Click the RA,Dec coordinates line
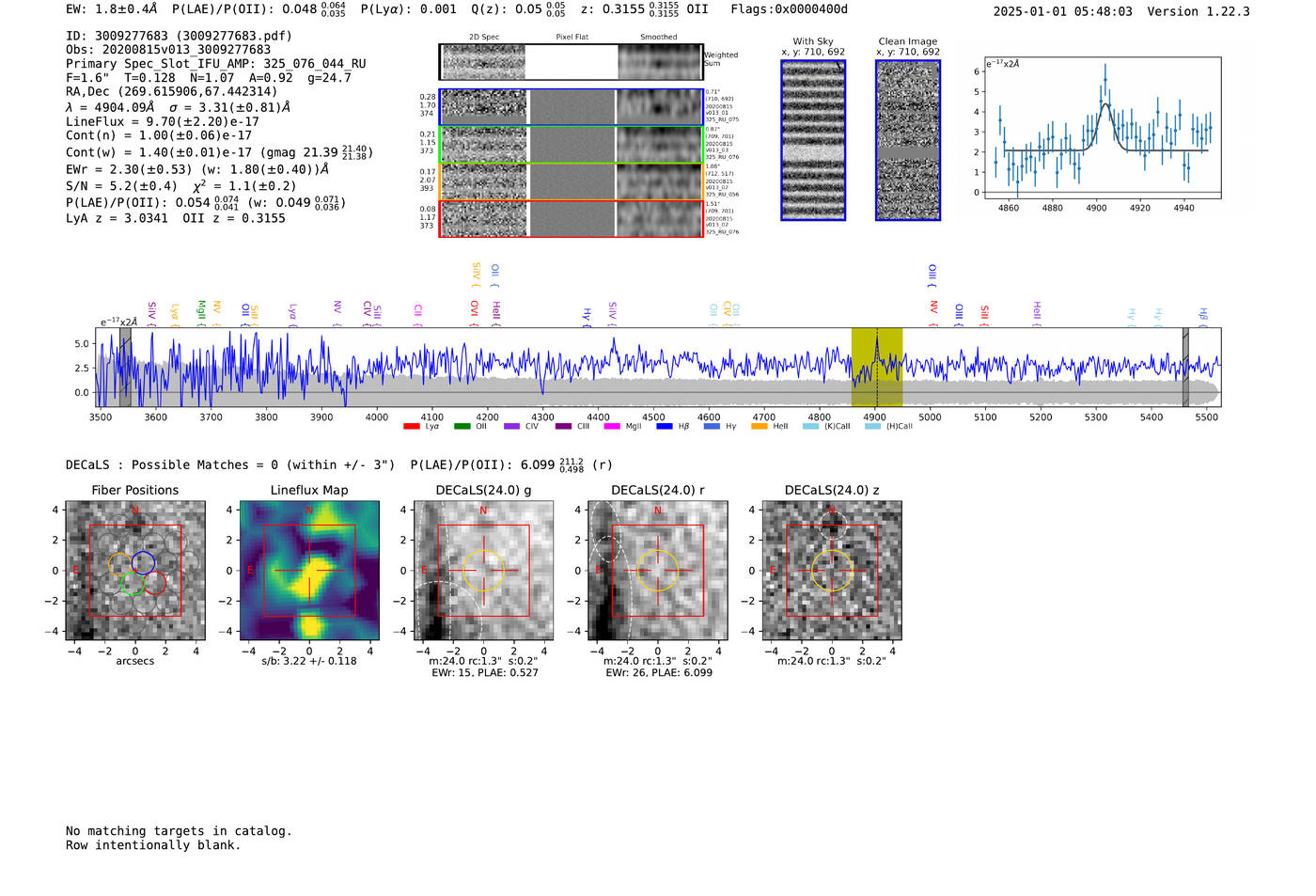 (172, 92)
